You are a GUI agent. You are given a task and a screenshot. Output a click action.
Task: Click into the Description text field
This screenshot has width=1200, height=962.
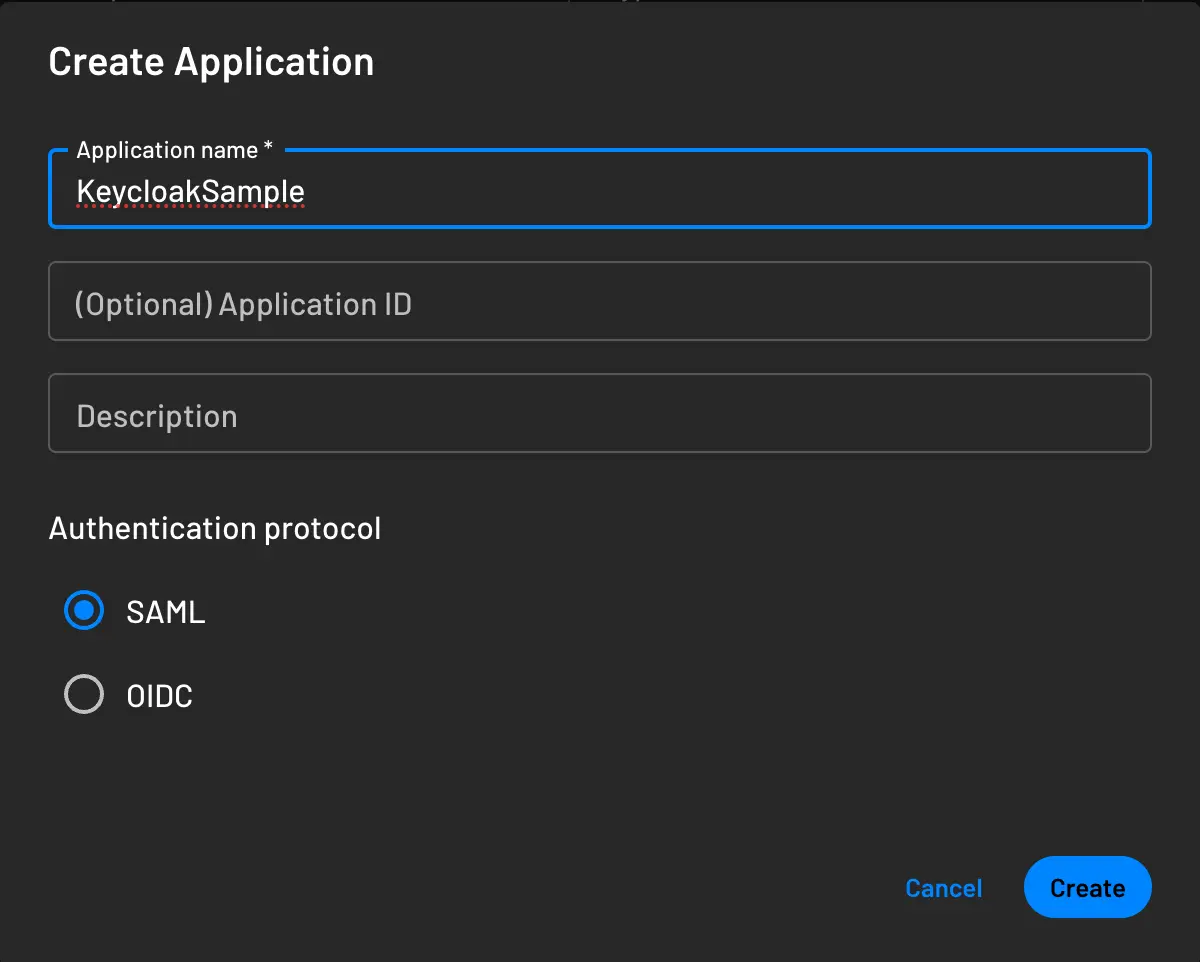click(x=600, y=413)
